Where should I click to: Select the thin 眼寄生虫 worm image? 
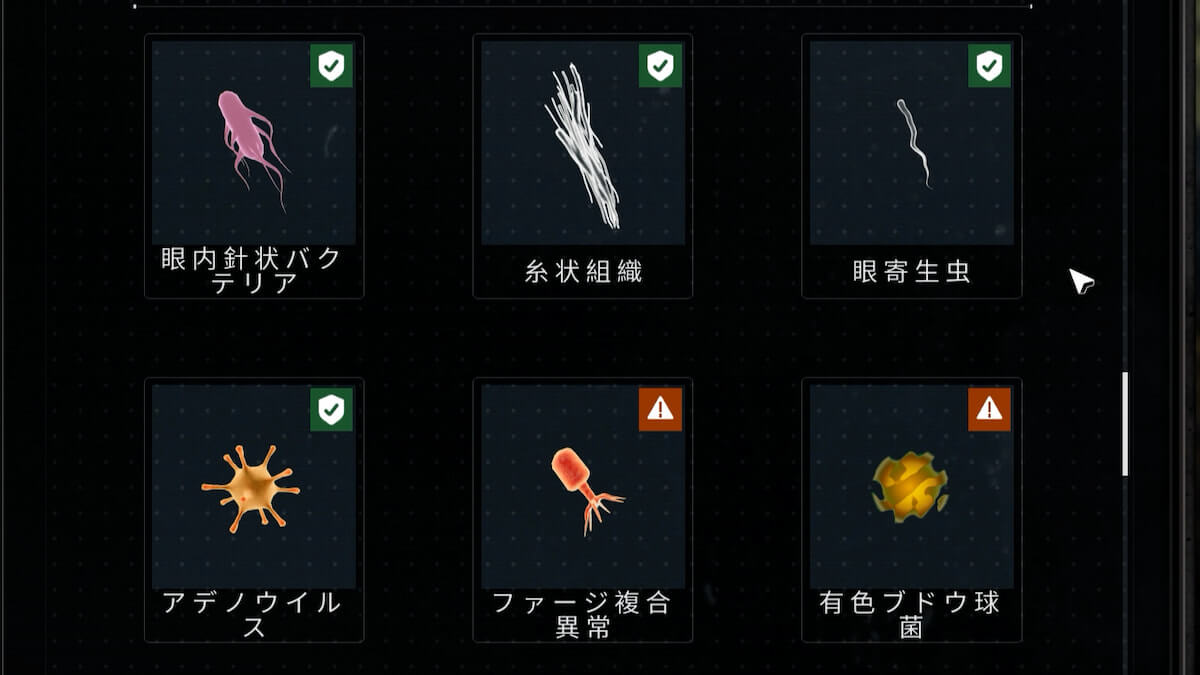pos(911,143)
